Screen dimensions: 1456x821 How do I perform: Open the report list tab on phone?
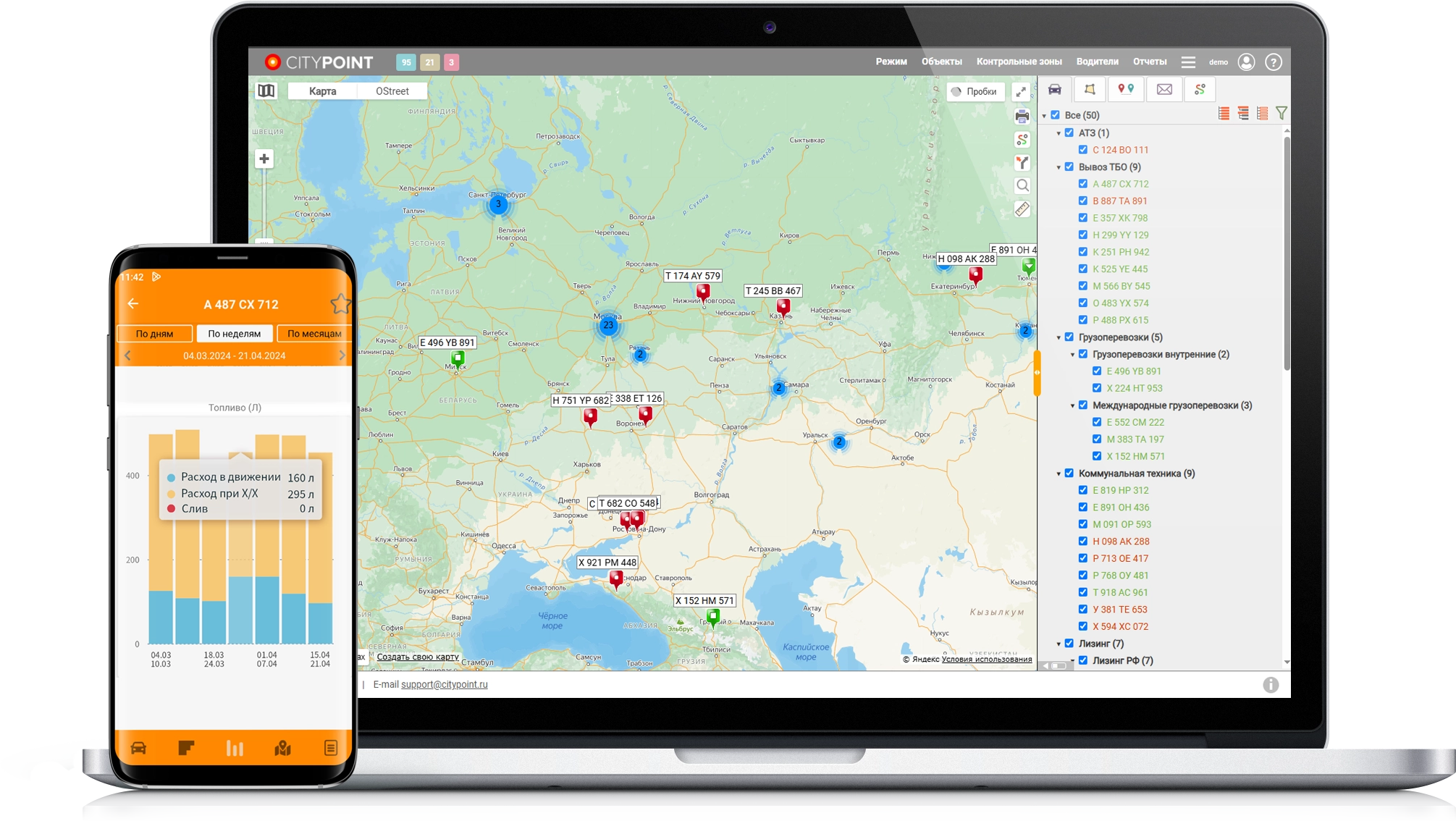(x=331, y=748)
